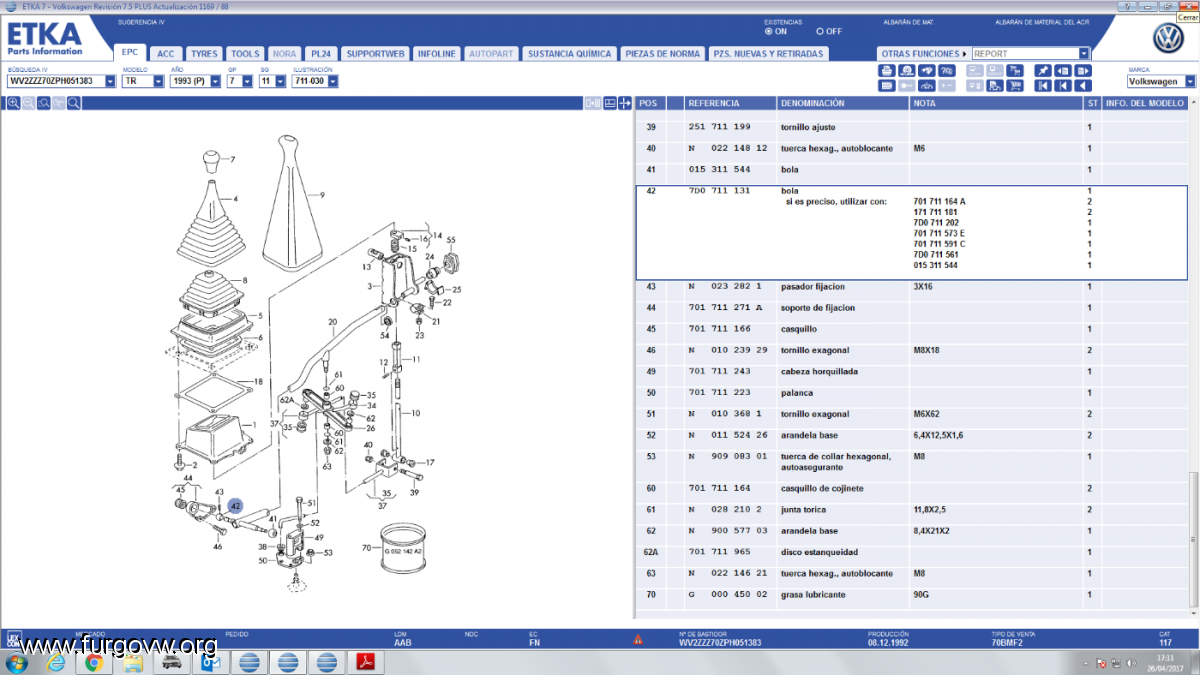Open the Búsqueda IV VIN dropdown
This screenshot has height=675, width=1200.
tap(110, 81)
